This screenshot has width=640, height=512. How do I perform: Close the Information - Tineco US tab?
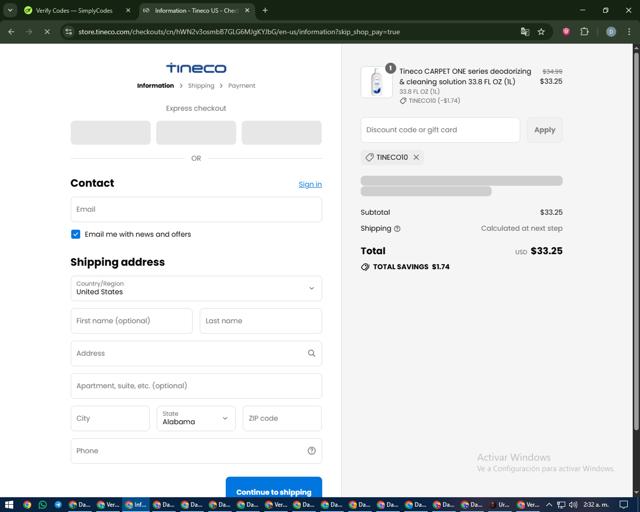pyautogui.click(x=247, y=10)
